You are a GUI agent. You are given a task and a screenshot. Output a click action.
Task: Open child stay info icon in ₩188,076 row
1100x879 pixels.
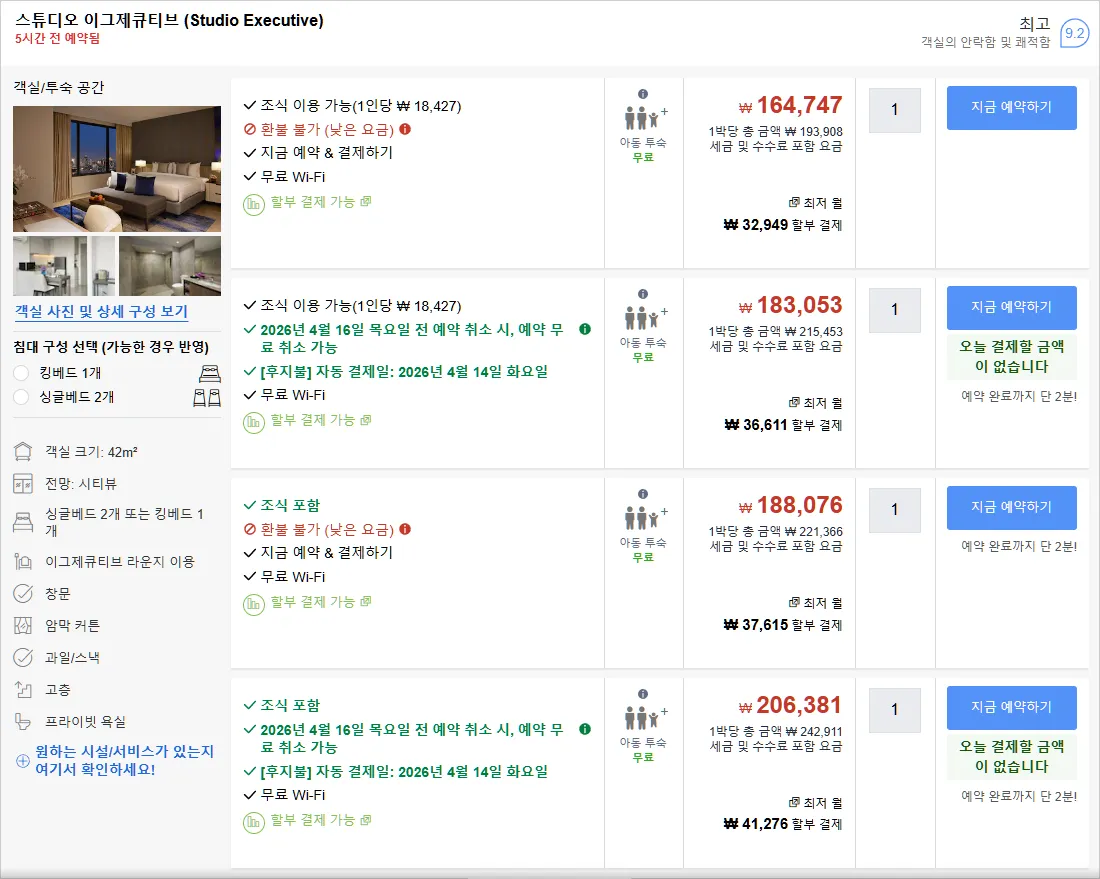(643, 494)
